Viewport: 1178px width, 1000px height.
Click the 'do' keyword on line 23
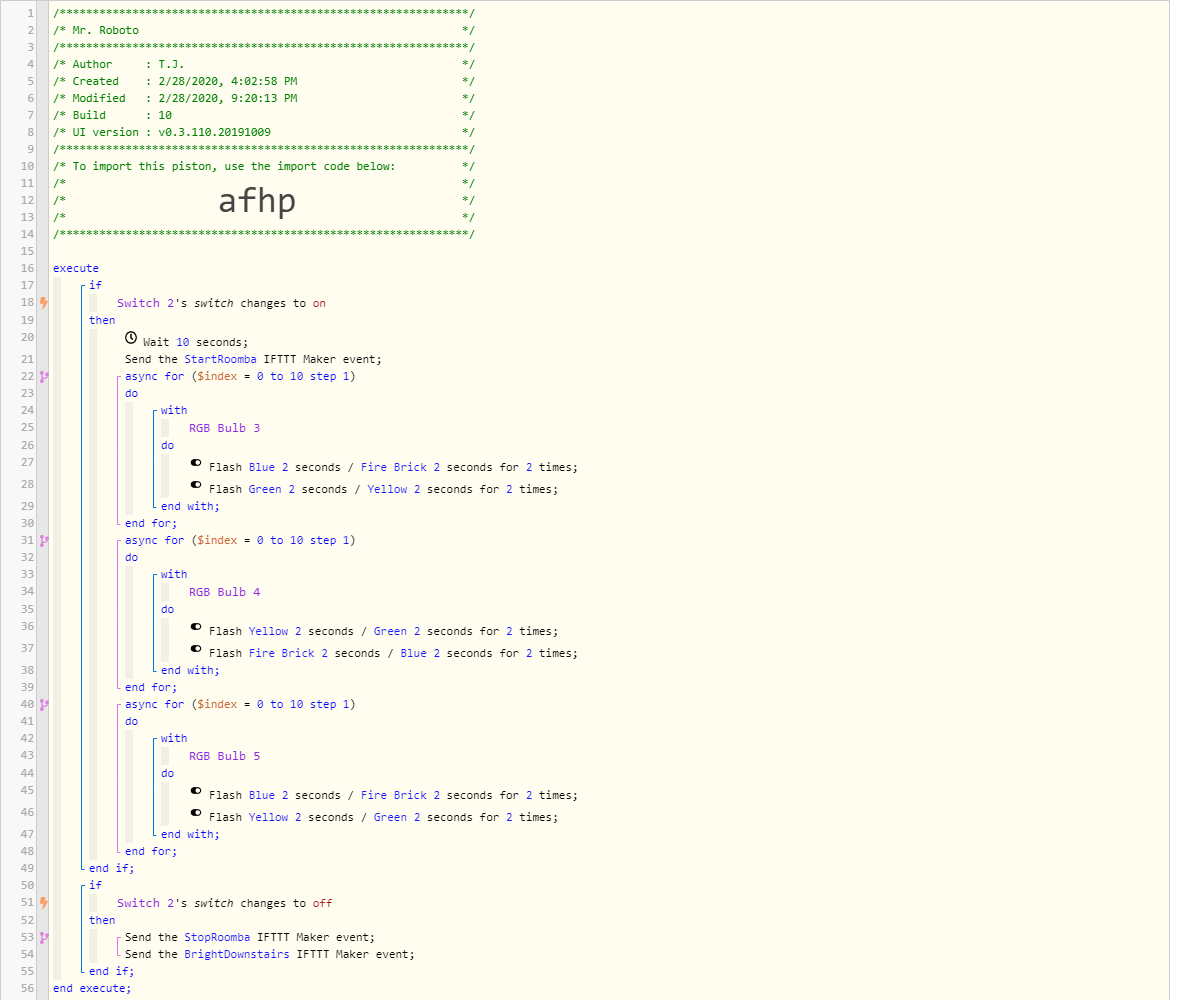[x=131, y=394]
